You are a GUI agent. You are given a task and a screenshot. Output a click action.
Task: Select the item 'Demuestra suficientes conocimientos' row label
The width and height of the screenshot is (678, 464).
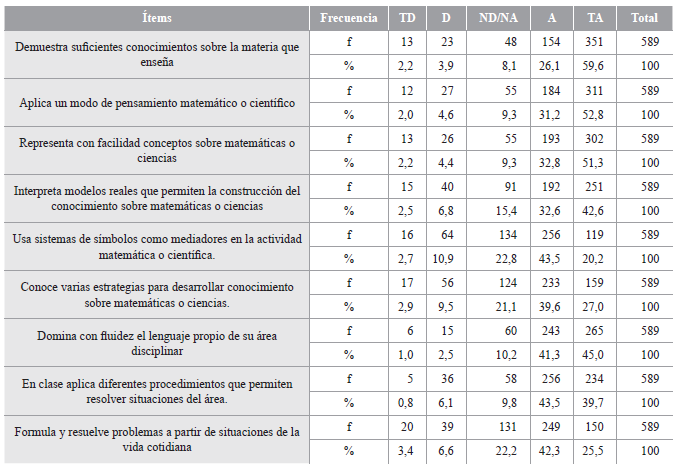(157, 54)
